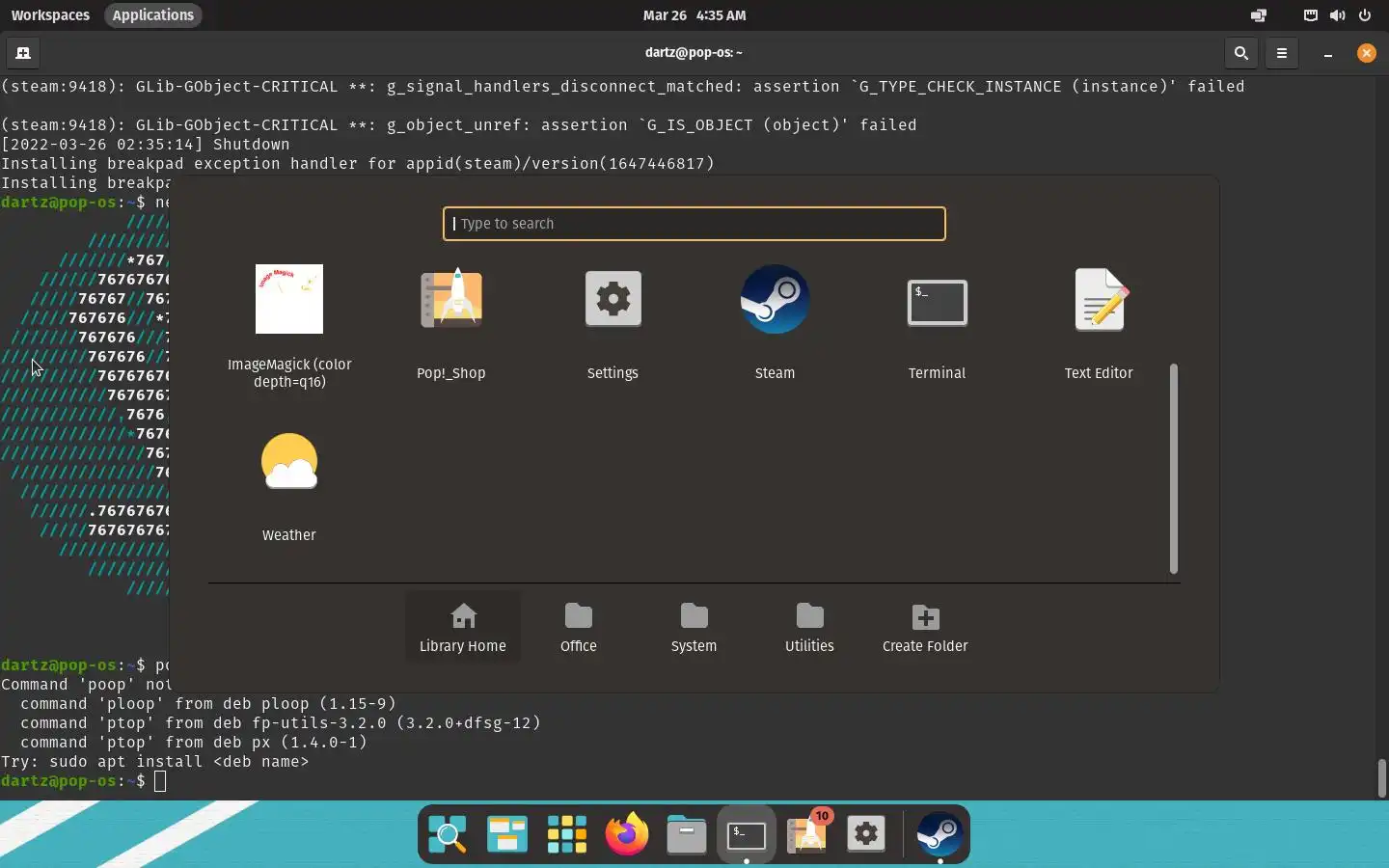Launch ImageMagick (color depth=q16) app
Screen dimensions: 1389x868
(x=289, y=326)
